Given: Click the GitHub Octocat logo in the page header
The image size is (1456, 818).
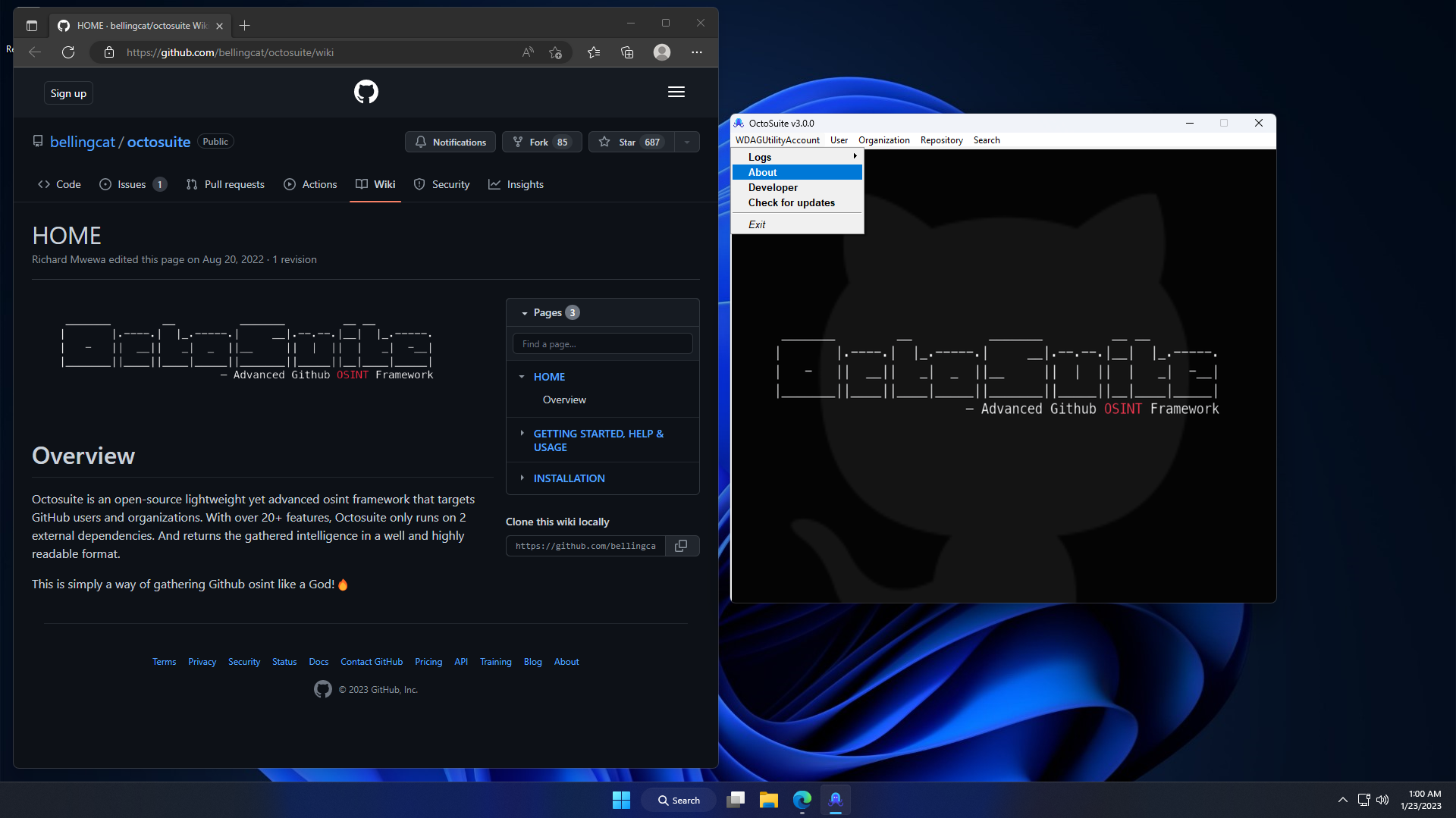Looking at the screenshot, I should pos(366,92).
